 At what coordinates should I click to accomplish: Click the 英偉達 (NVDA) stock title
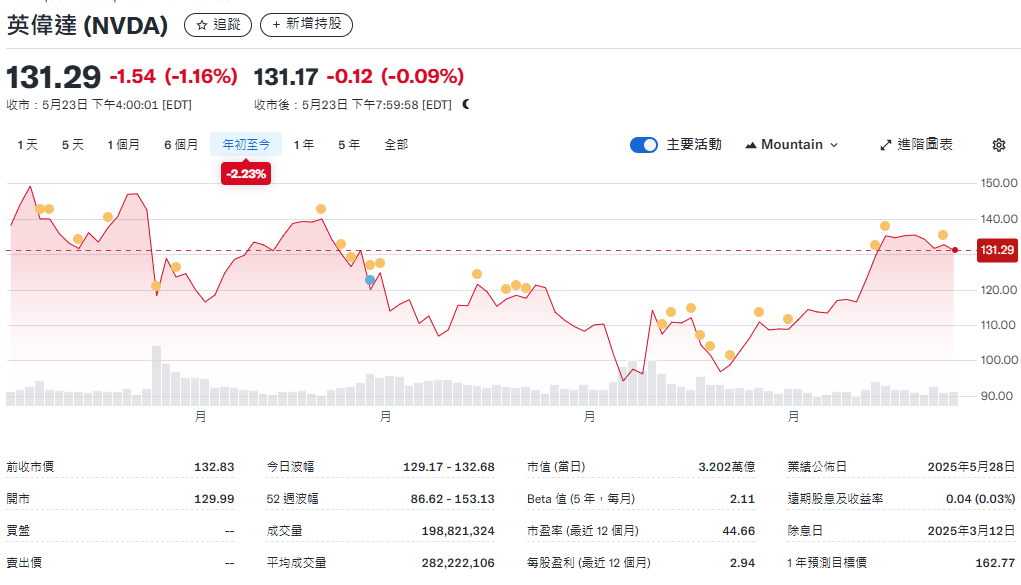87,25
